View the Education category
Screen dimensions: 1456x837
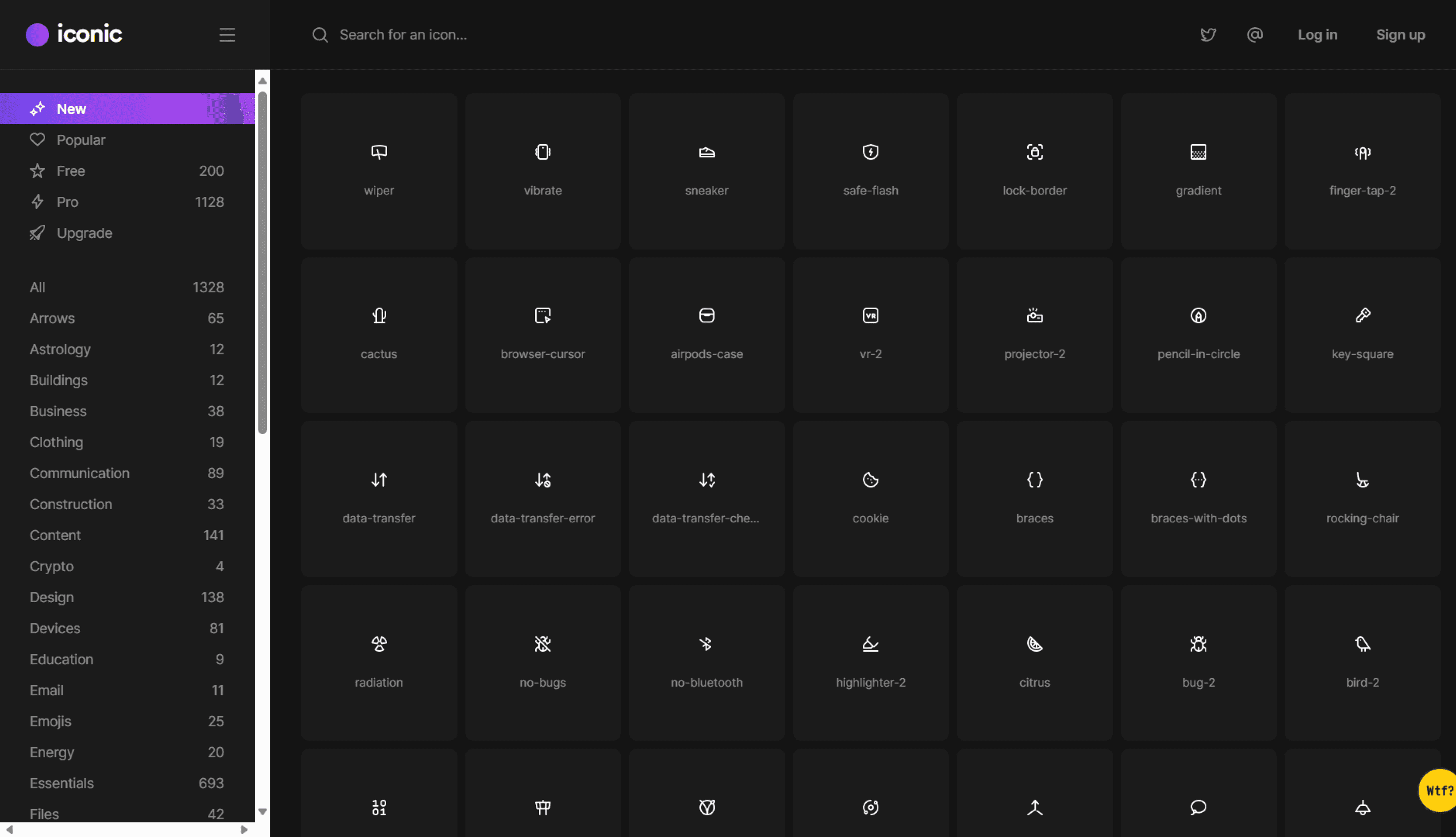[127, 659]
